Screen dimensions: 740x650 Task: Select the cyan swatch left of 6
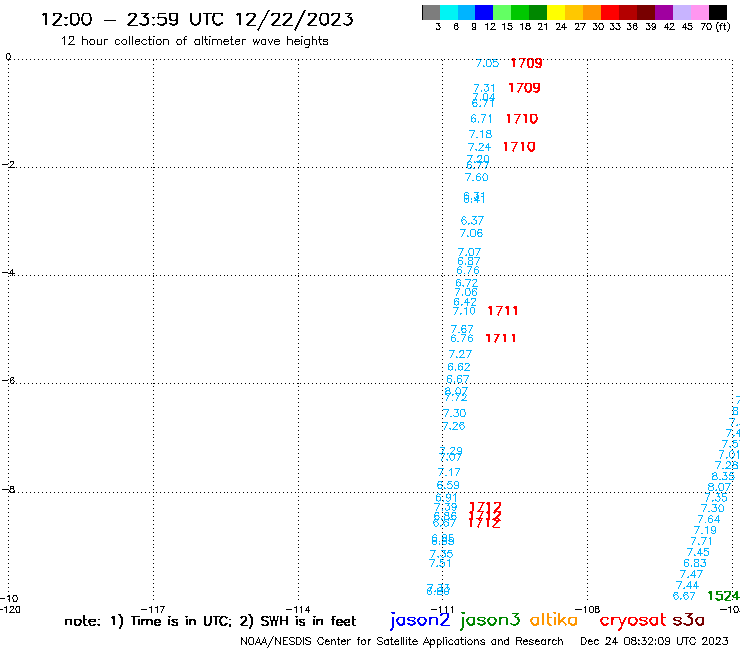tap(448, 12)
